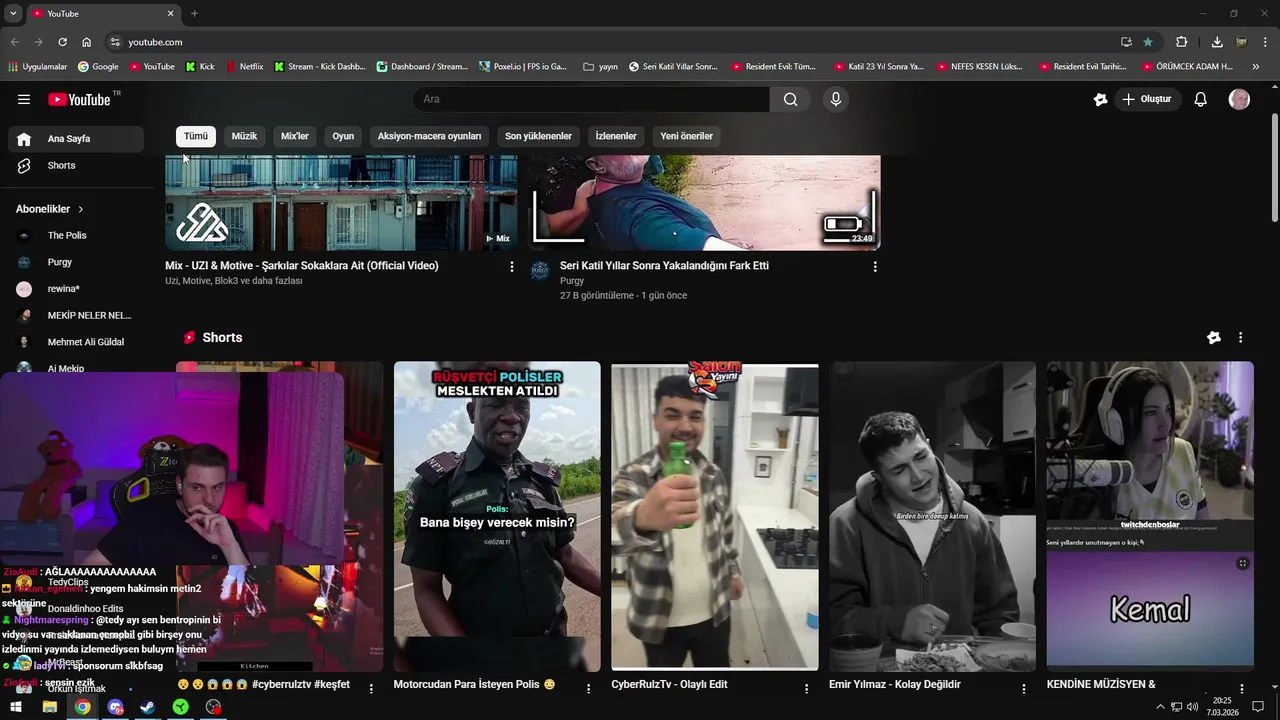The width and height of the screenshot is (1280, 720).
Task: Open the account avatar menu
Action: [x=1239, y=99]
